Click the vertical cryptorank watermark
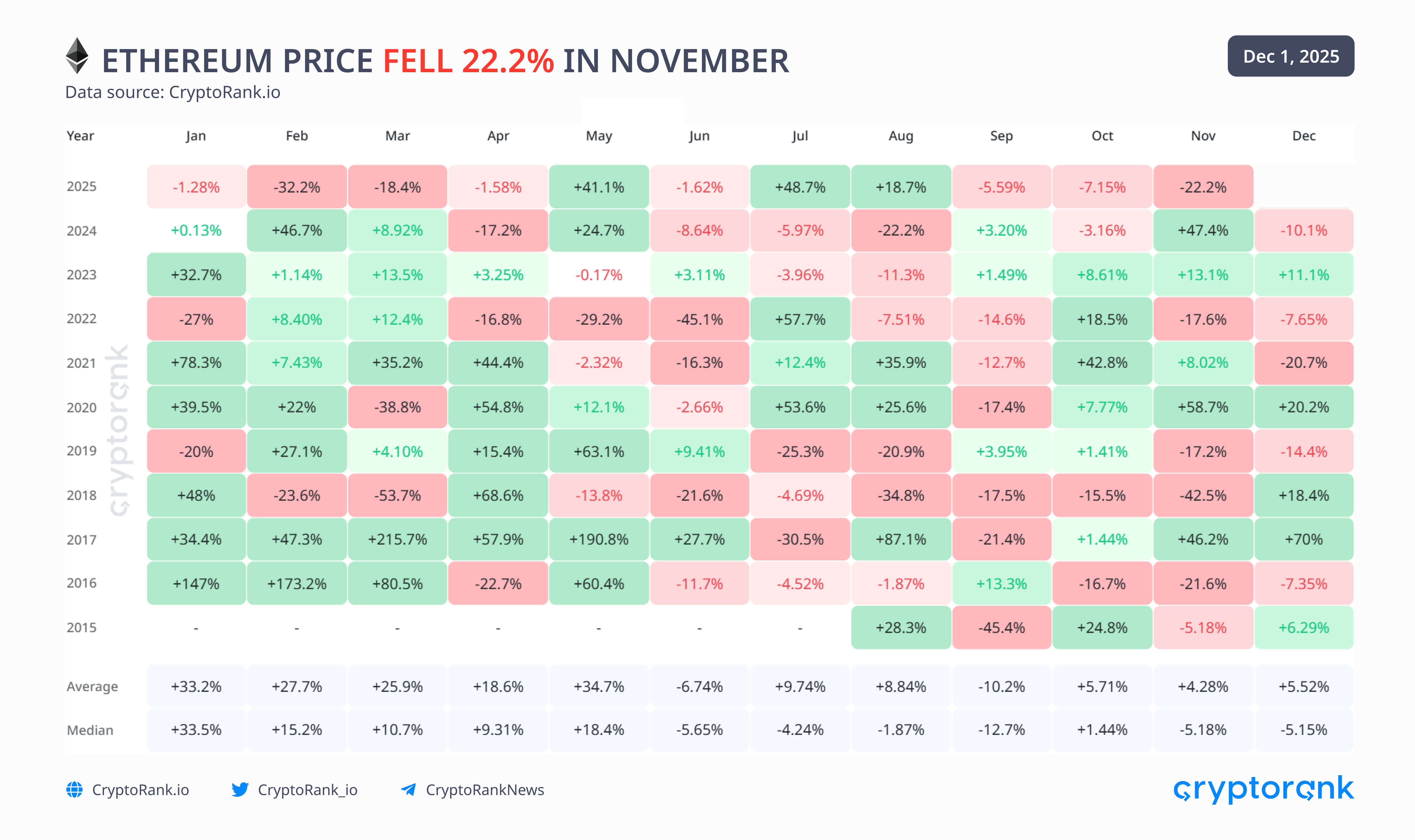The width and height of the screenshot is (1415, 840). tap(119, 430)
